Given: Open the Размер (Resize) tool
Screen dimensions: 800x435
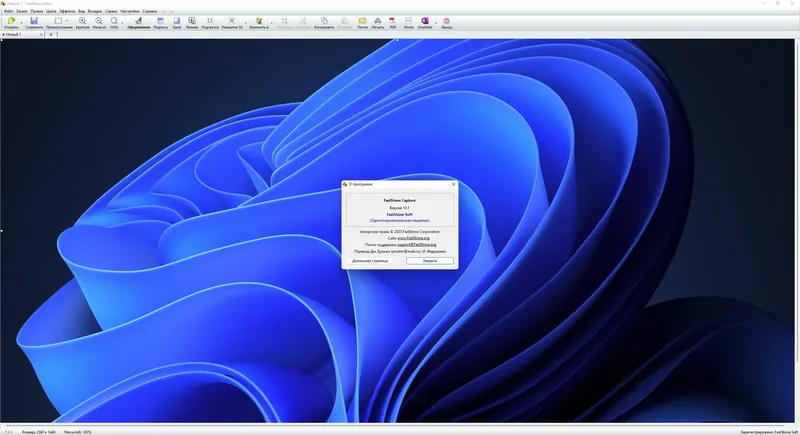Looking at the screenshot, I should tap(192, 21).
